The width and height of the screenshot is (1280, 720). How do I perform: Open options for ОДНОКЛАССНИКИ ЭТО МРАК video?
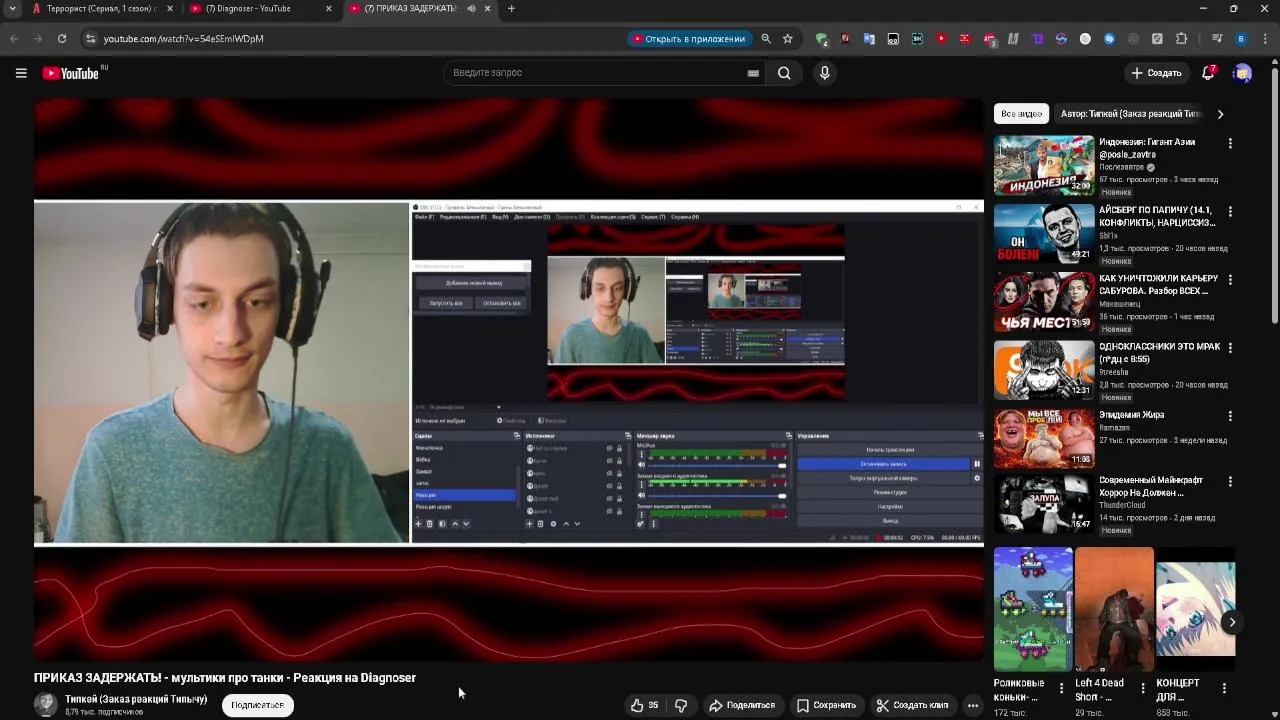(x=1230, y=348)
